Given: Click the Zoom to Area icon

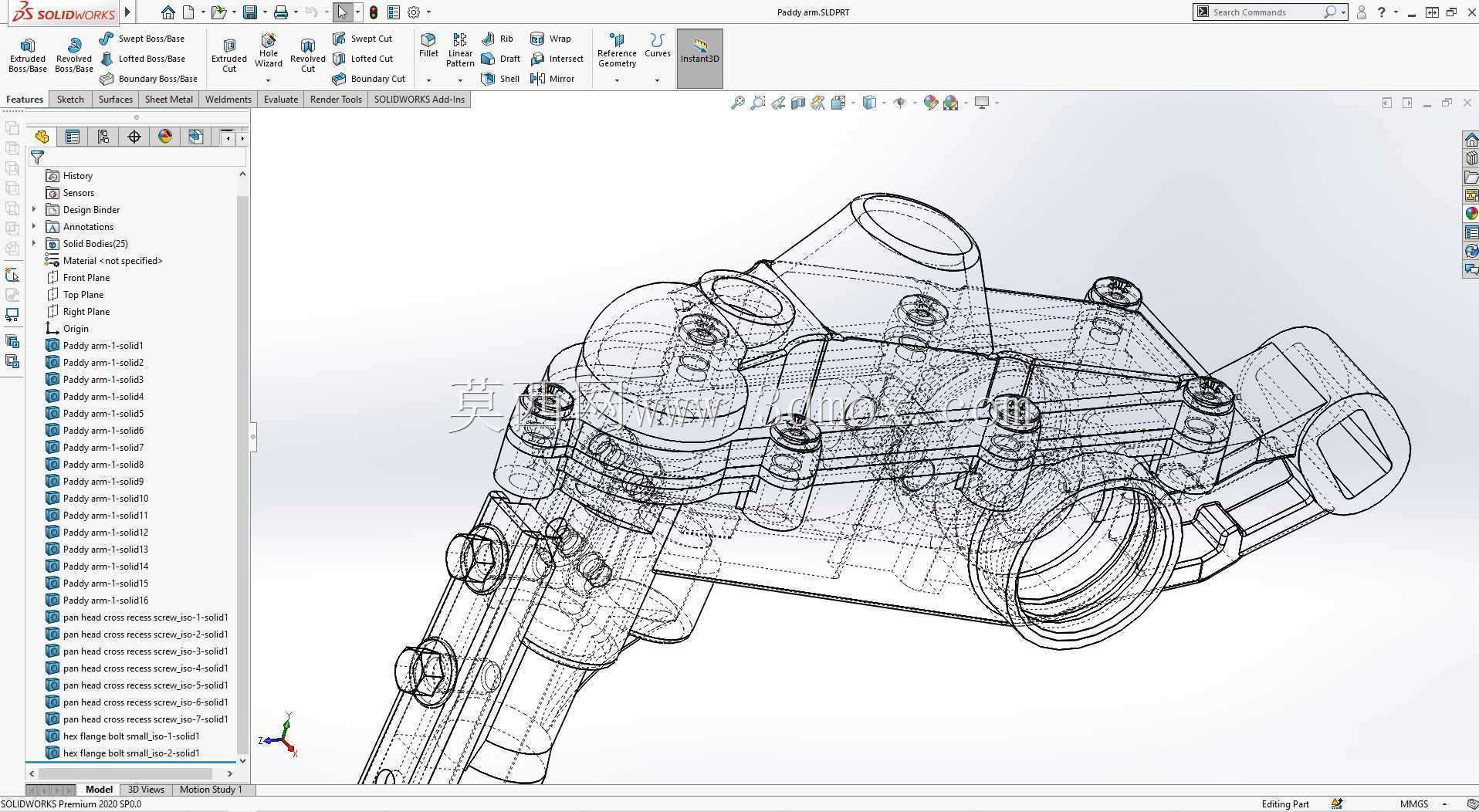Looking at the screenshot, I should [x=758, y=103].
